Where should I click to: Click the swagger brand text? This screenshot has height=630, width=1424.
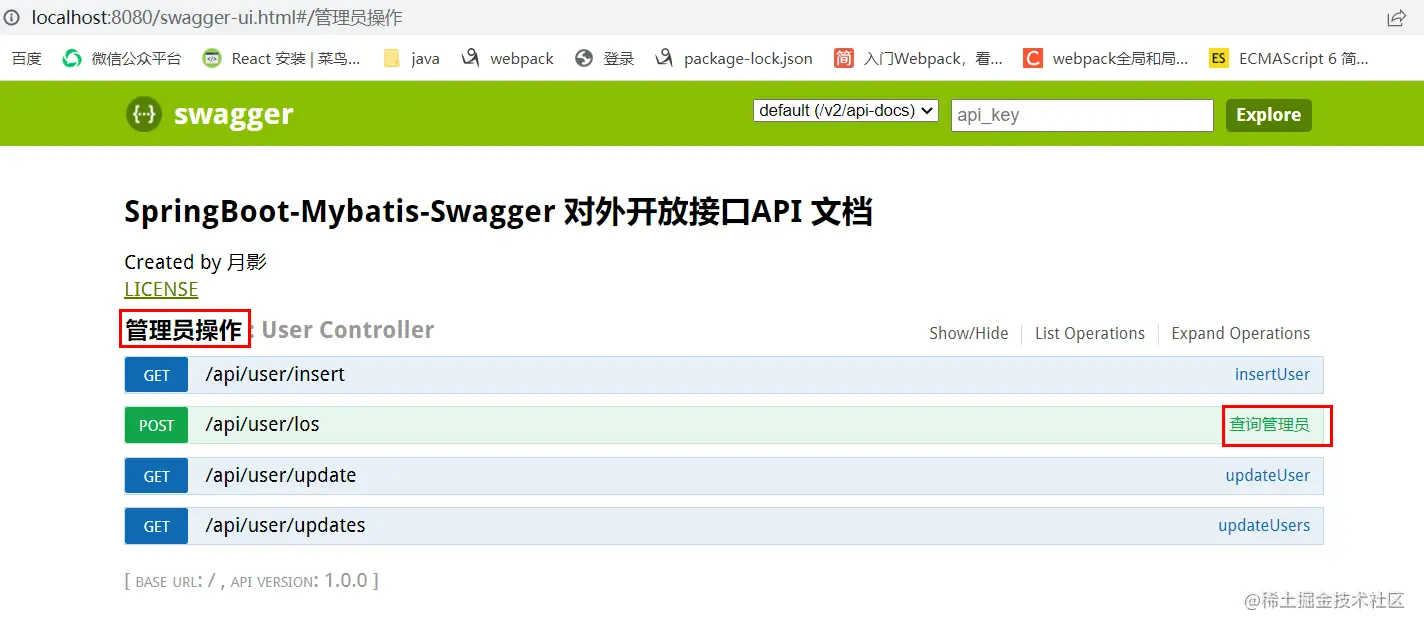coord(234,115)
